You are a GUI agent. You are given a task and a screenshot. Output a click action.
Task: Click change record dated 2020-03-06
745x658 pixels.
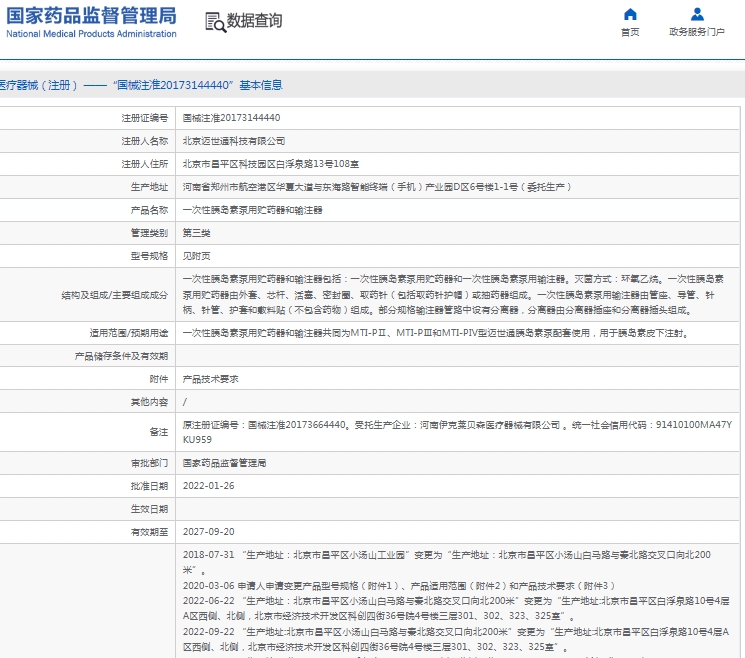point(399,586)
